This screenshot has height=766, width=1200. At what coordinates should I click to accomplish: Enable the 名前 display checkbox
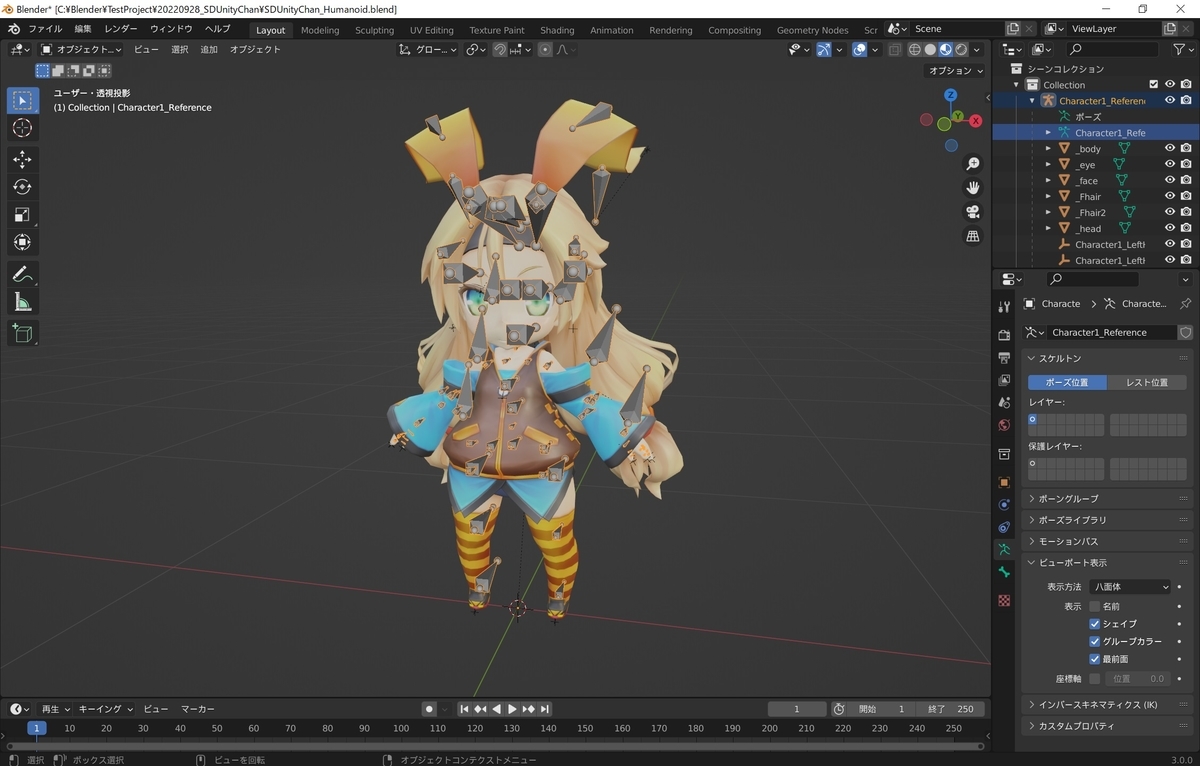1094,606
